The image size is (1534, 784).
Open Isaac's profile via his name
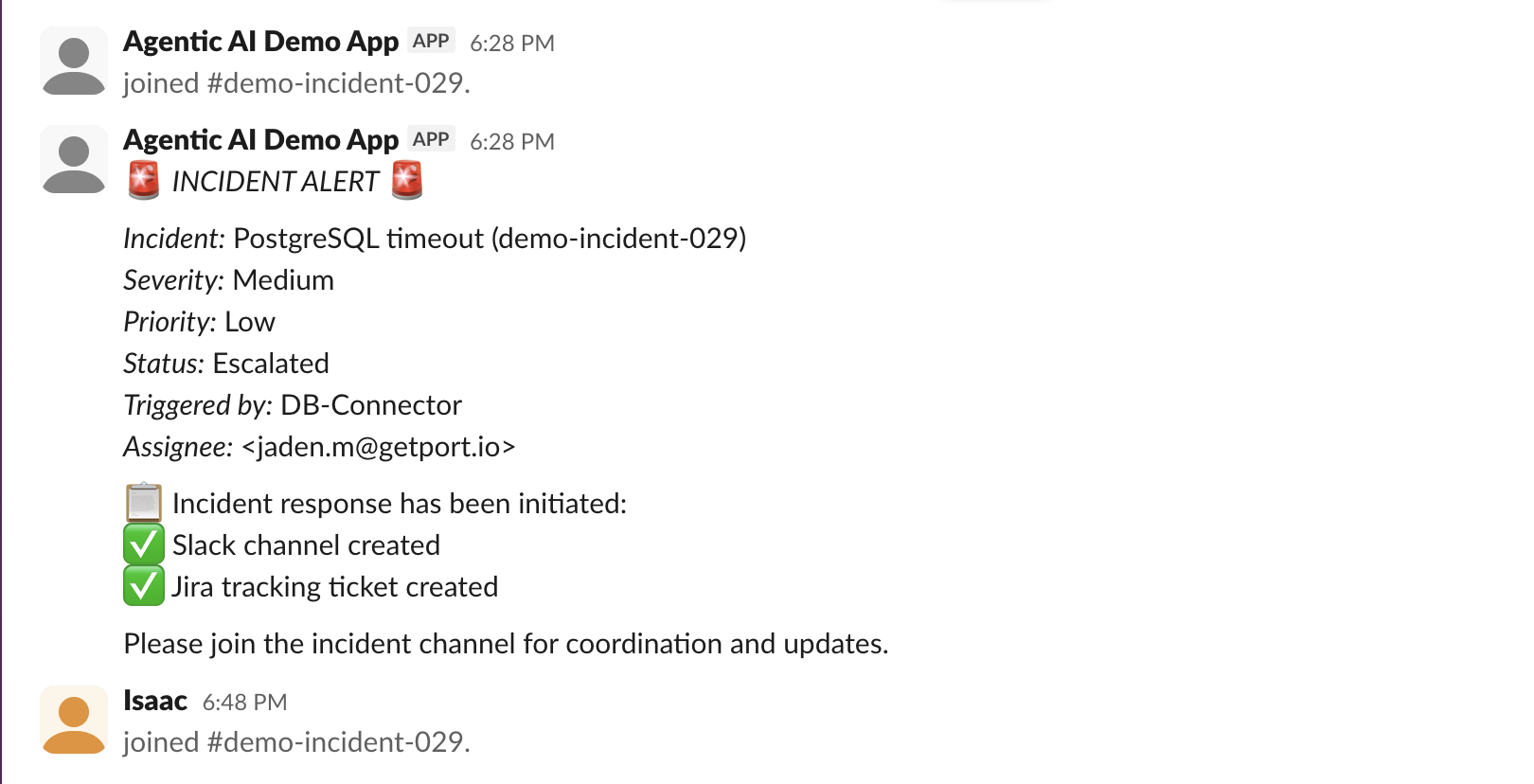click(155, 701)
